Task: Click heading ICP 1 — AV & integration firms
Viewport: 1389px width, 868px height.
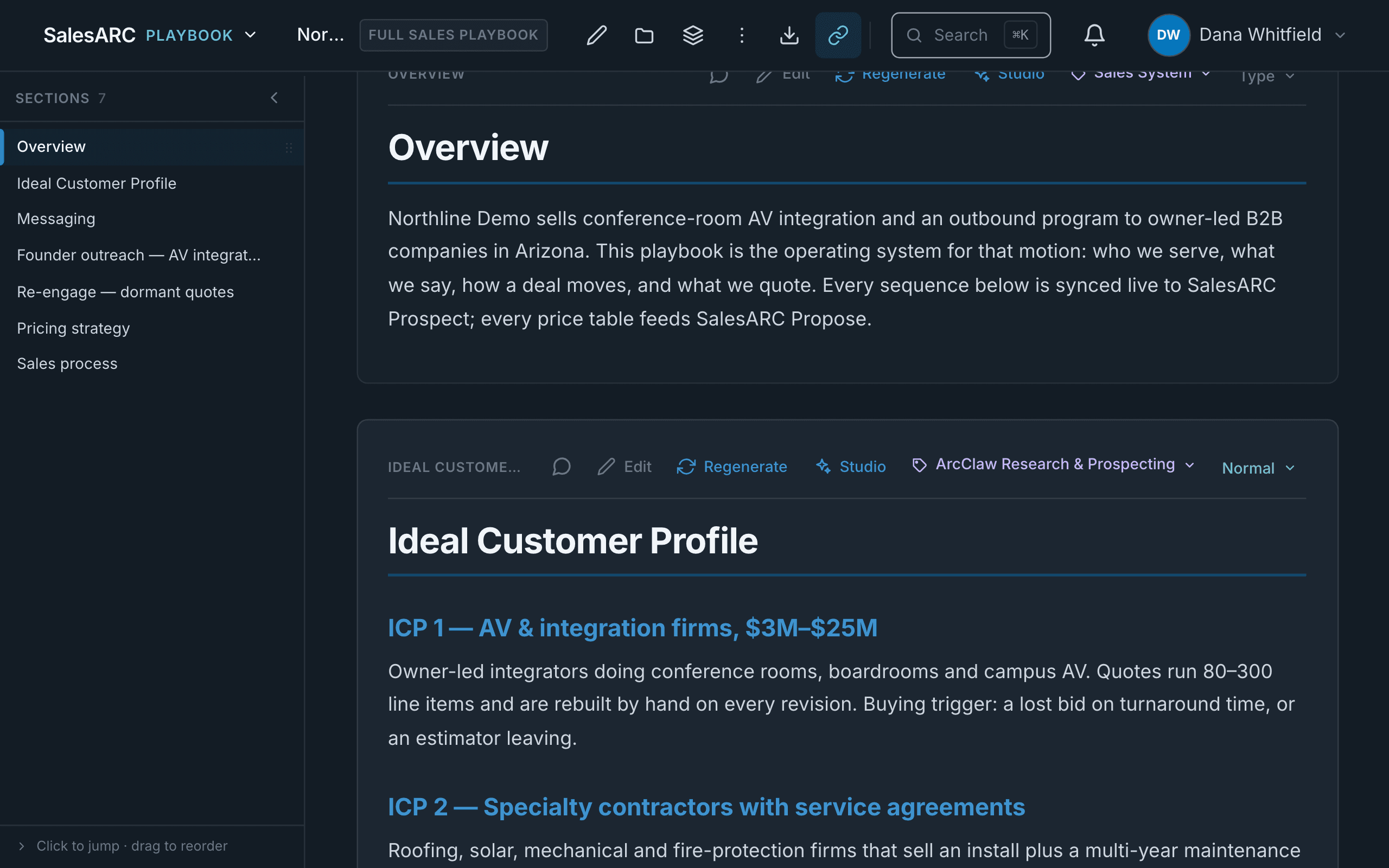Action: (633, 628)
